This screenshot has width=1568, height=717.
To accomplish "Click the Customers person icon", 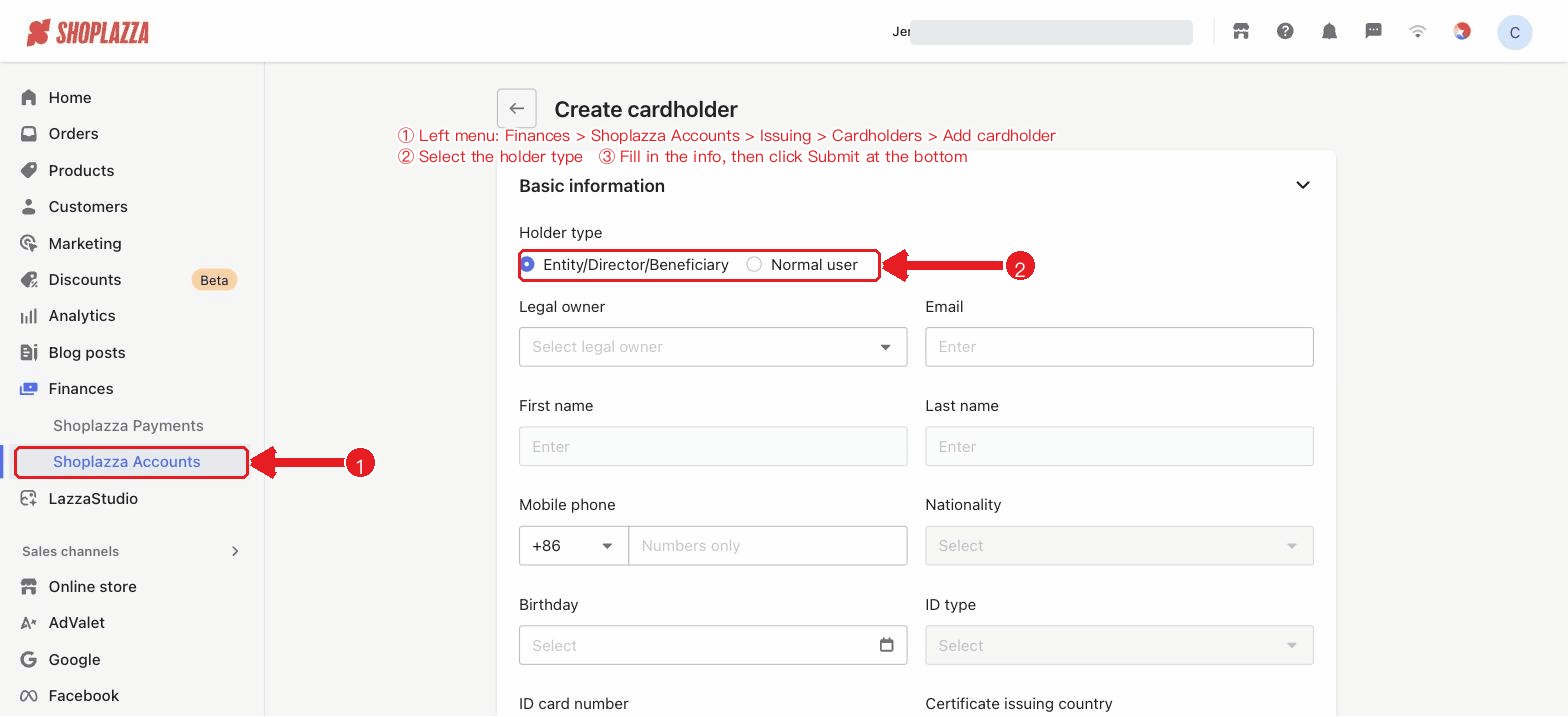I will point(29,206).
